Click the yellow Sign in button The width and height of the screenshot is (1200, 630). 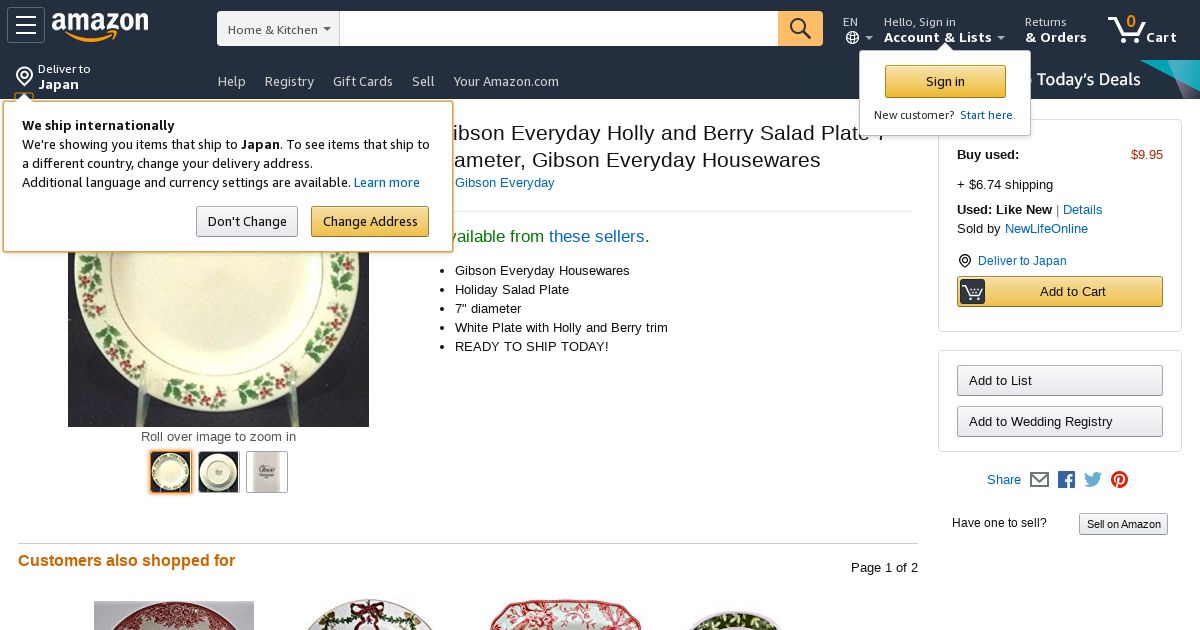coord(945,82)
